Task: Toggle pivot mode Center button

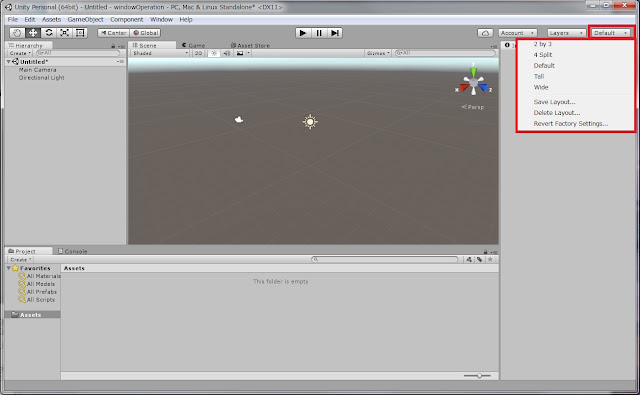Action: [113, 33]
